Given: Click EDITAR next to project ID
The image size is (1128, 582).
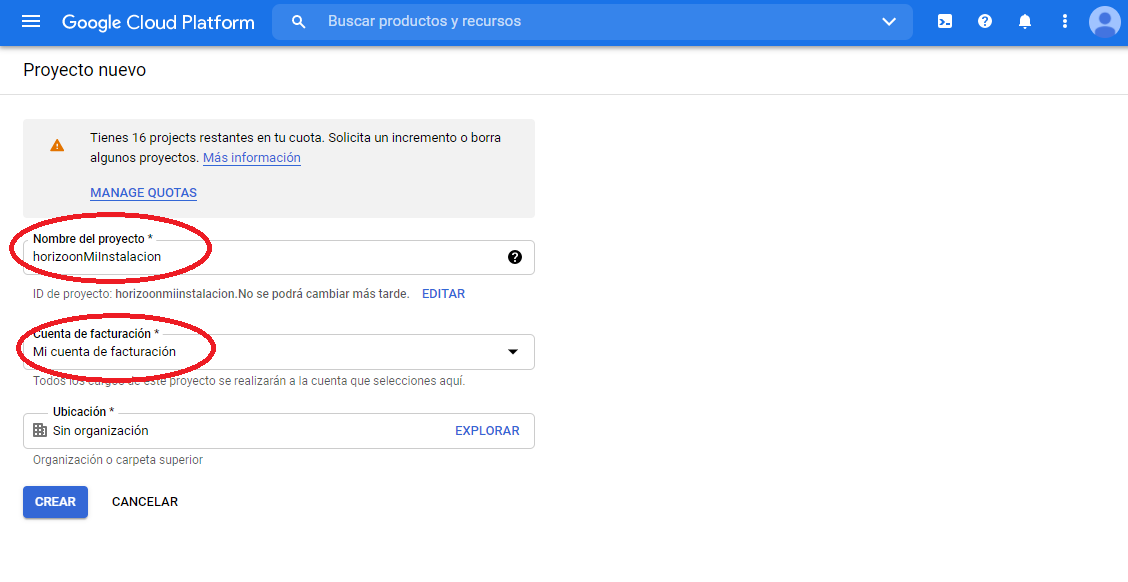Looking at the screenshot, I should click(x=443, y=294).
